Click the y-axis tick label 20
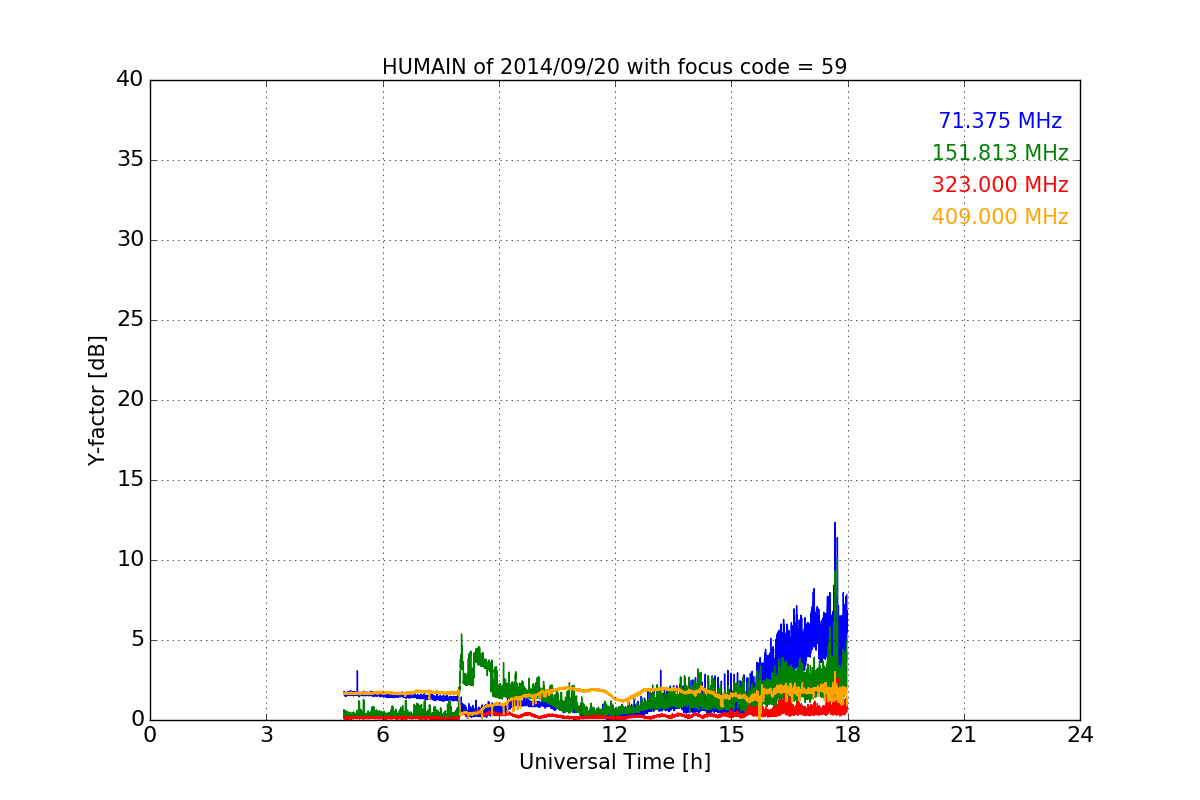Screen dimensions: 1200x800 pos(130,400)
